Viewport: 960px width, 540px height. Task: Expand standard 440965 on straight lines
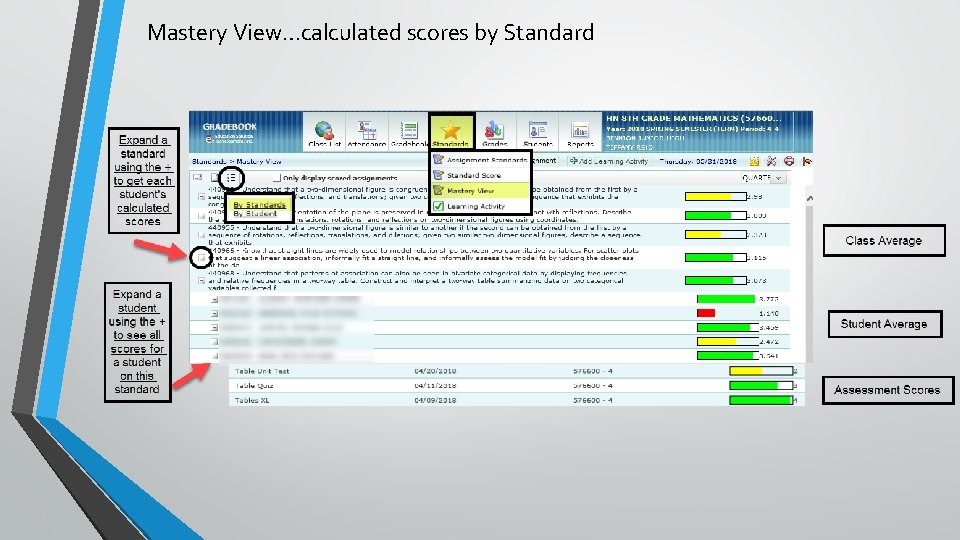(x=201, y=258)
